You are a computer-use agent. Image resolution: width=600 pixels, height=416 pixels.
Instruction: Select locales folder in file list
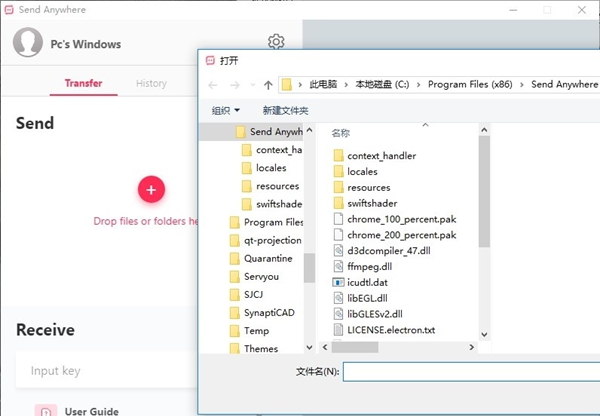(355, 171)
